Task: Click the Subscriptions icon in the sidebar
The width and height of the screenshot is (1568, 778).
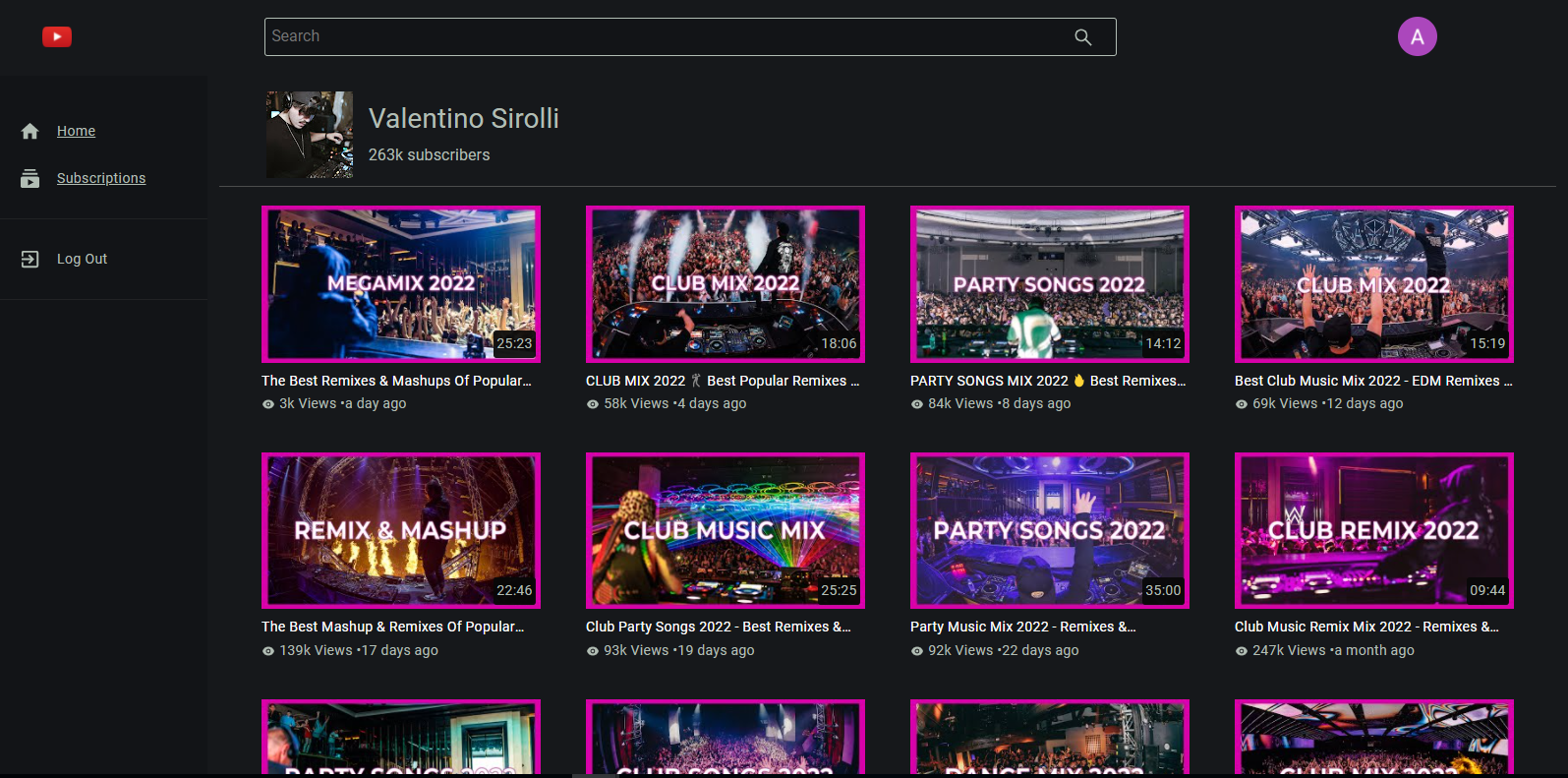Action: tap(29, 178)
